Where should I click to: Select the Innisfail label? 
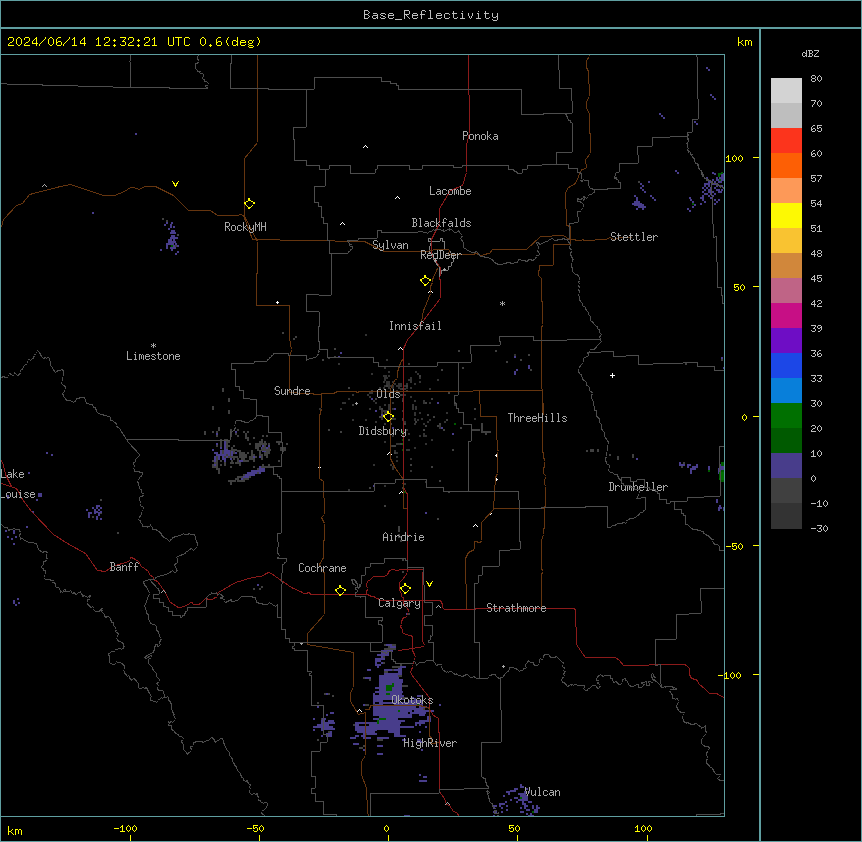click(x=415, y=326)
